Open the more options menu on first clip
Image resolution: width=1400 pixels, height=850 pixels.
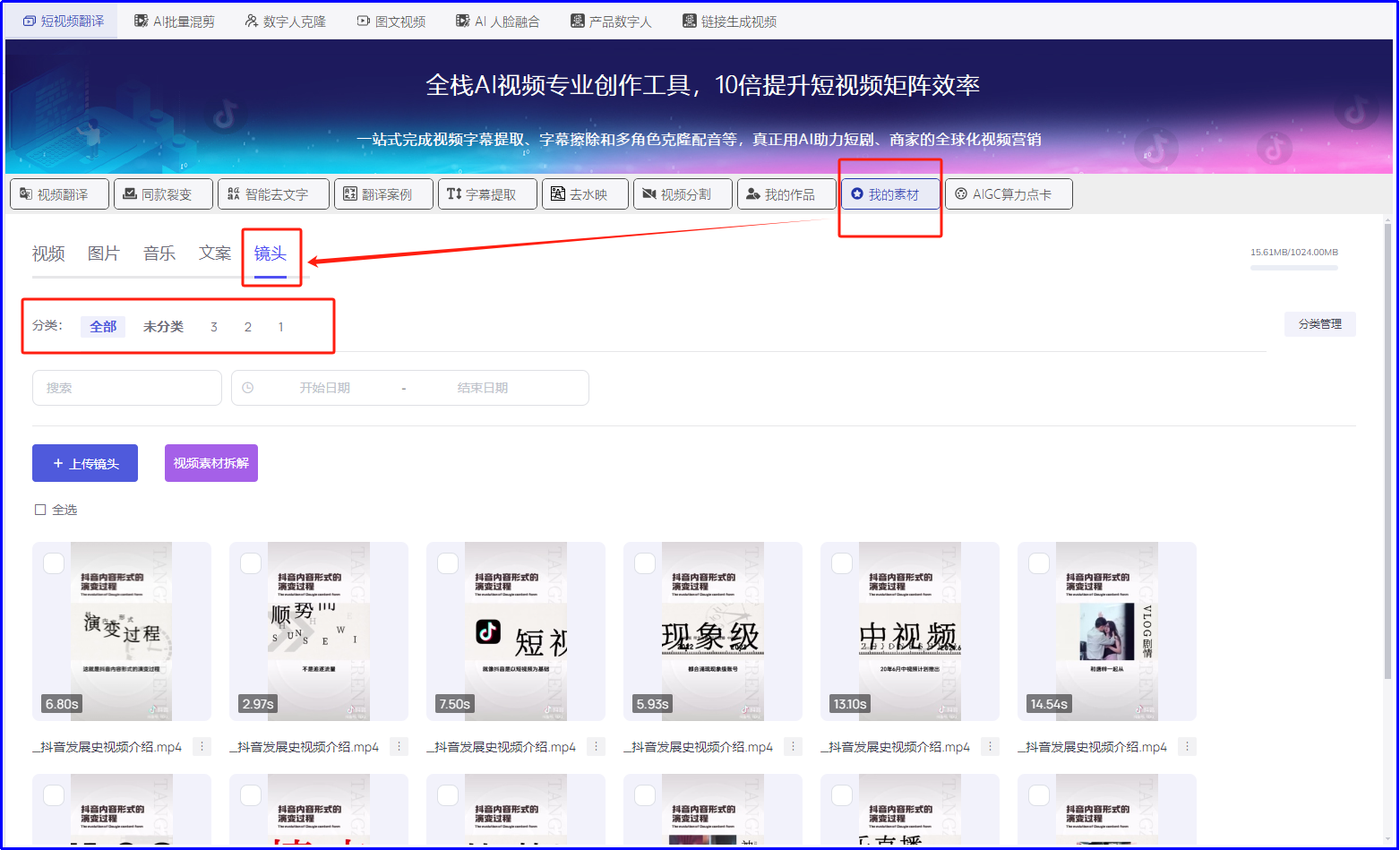pyautogui.click(x=202, y=746)
